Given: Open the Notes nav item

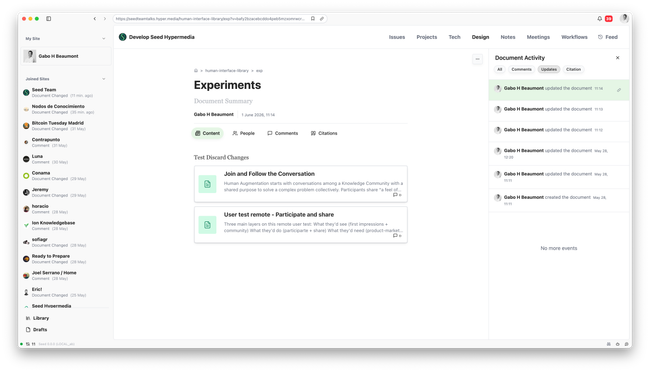Looking at the screenshot, I should point(508,37).
